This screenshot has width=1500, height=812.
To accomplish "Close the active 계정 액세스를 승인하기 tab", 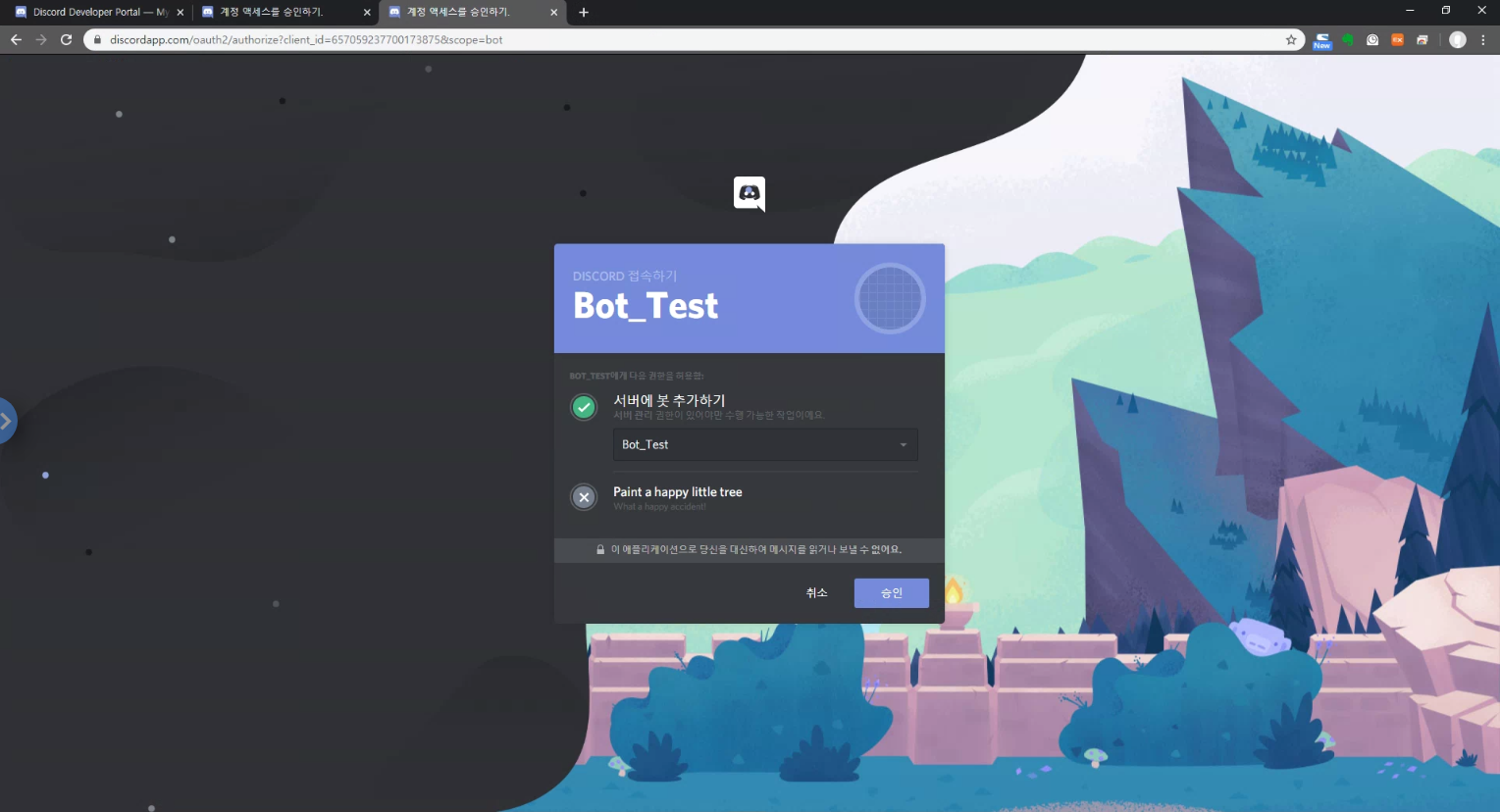I will 553,13.
